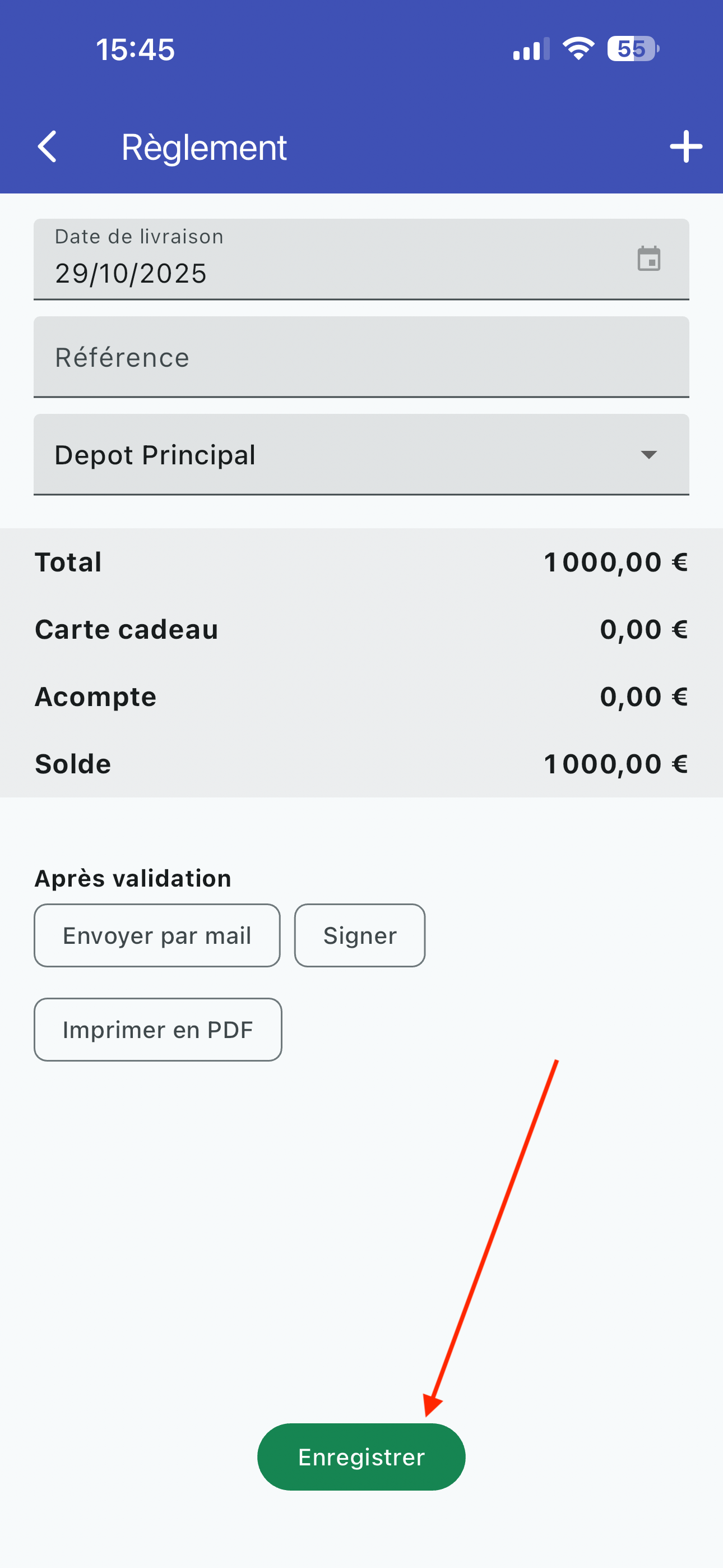723x1568 pixels.
Task: Focus the Référence input field
Action: [x=361, y=357]
